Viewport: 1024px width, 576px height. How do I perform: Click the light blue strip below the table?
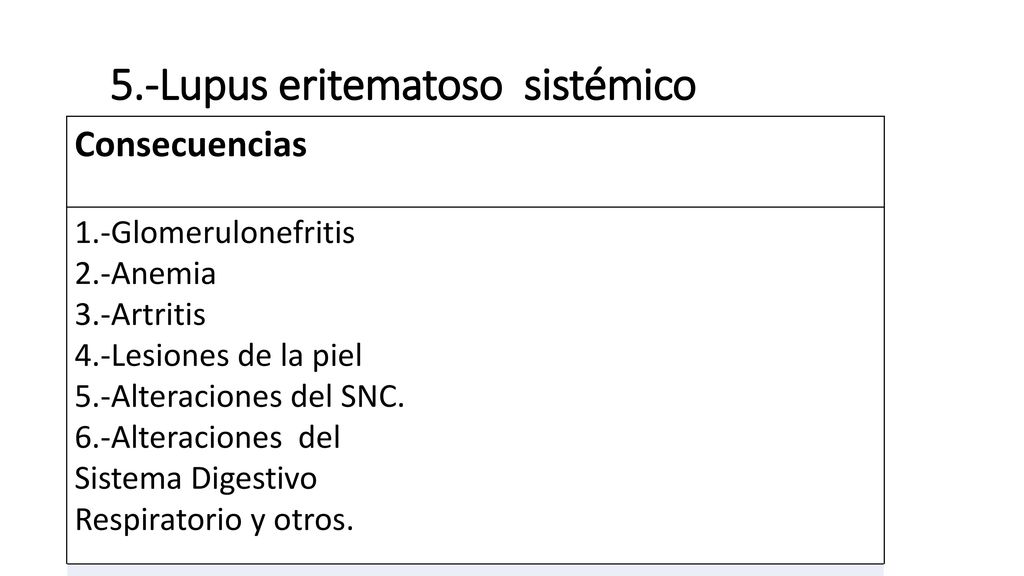pos(475,571)
